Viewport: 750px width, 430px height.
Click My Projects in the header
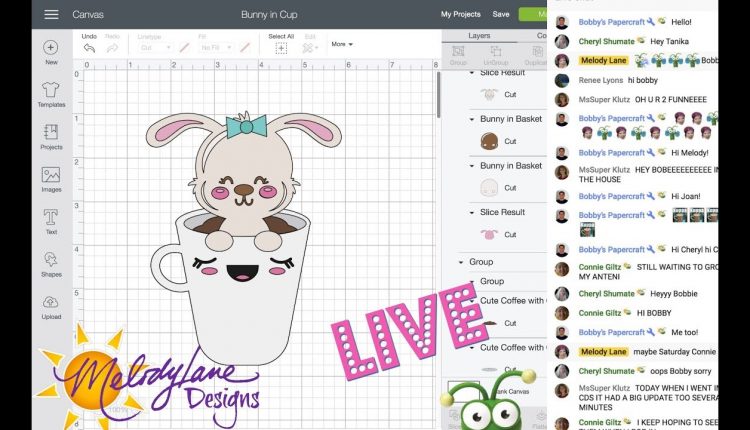click(x=461, y=14)
